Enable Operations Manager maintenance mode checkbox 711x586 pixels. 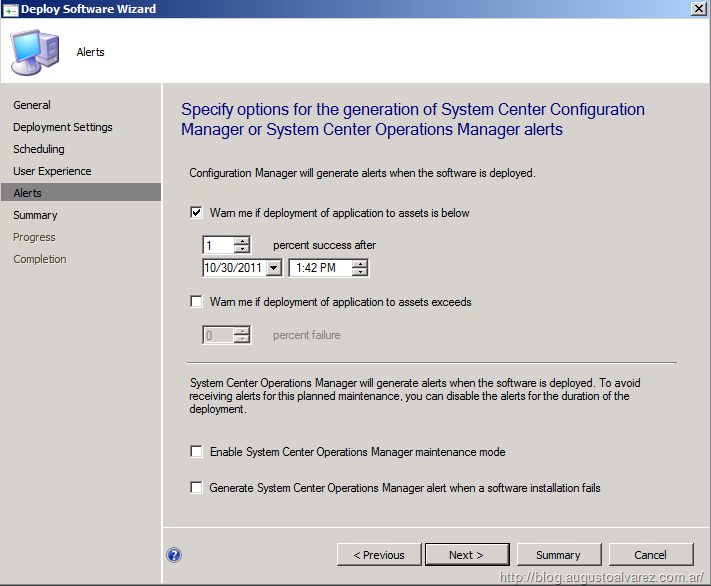(x=196, y=452)
